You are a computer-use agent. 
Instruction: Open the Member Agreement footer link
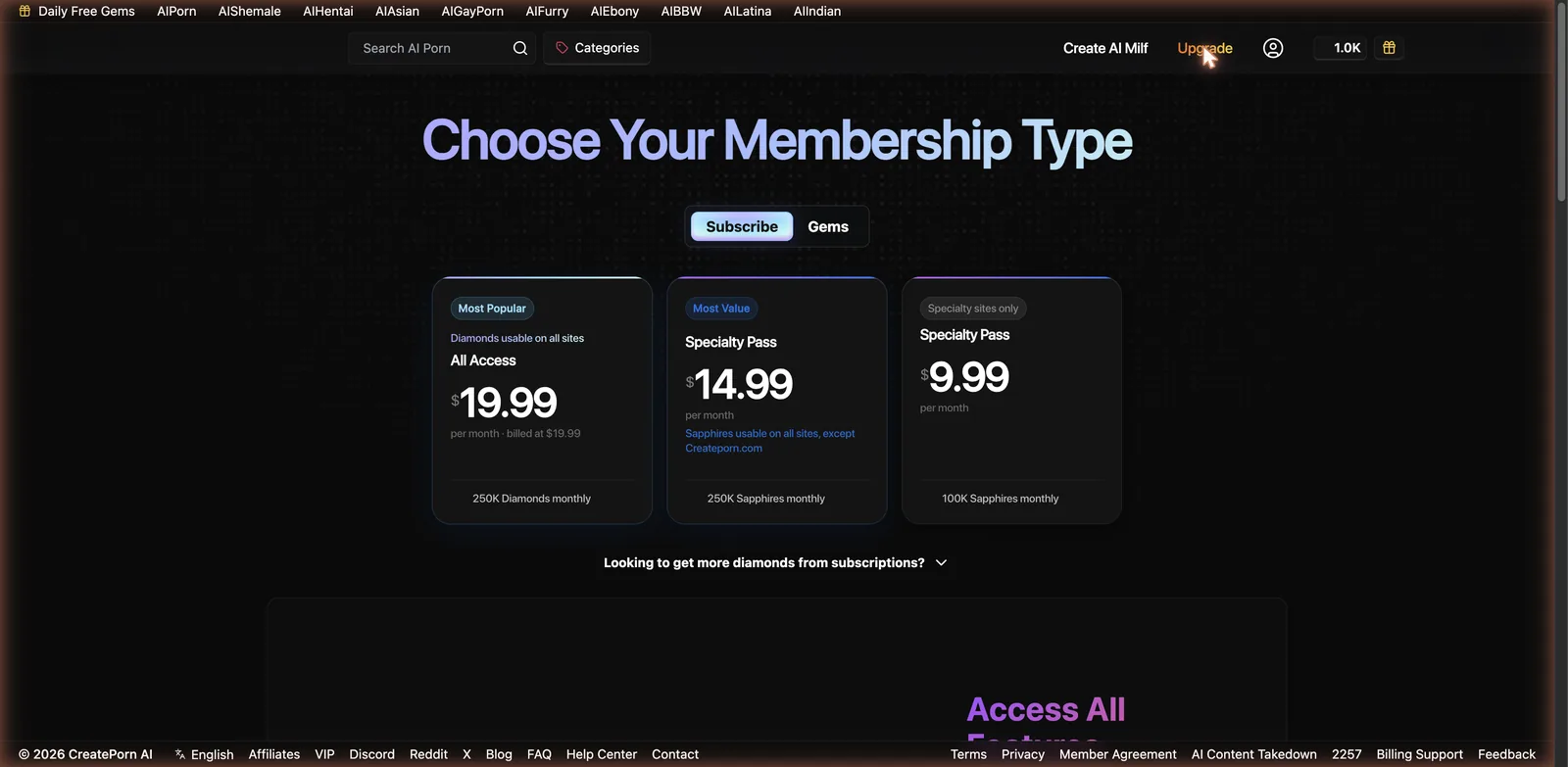1118,754
